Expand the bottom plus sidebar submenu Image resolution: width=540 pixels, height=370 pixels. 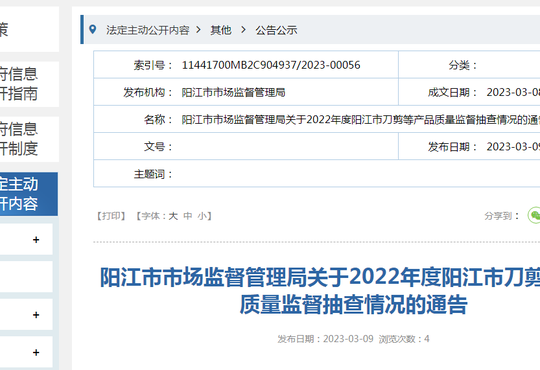[x=36, y=352]
